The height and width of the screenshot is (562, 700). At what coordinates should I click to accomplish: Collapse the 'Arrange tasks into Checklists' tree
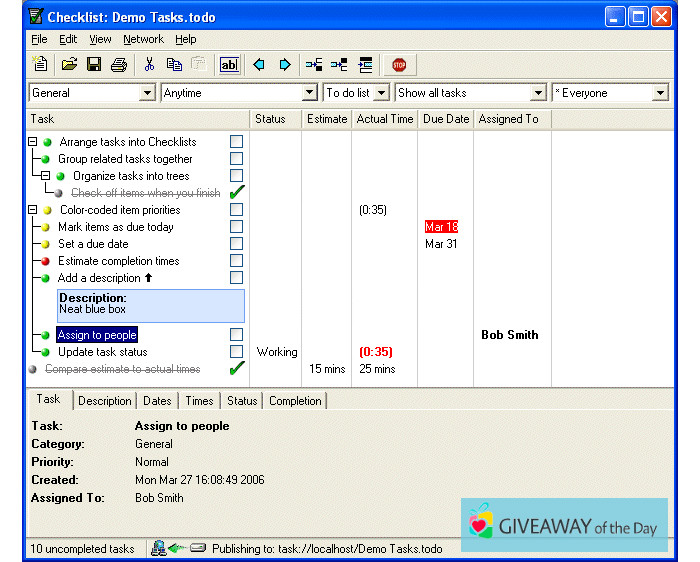[33, 142]
